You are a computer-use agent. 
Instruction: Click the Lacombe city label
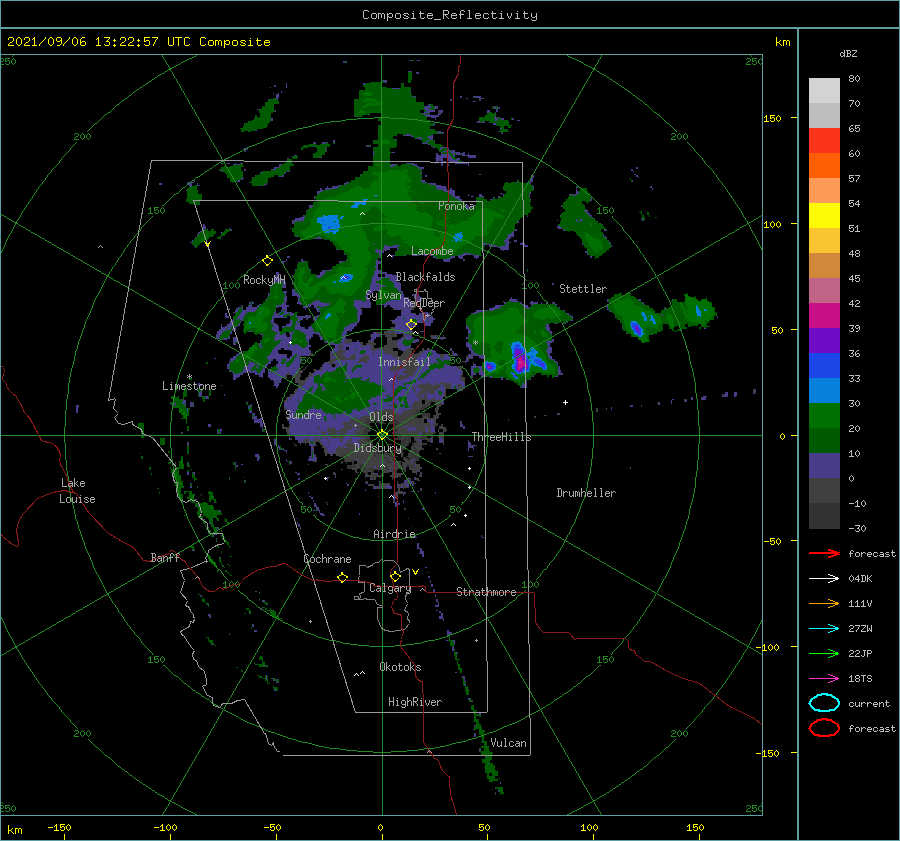[x=432, y=251]
